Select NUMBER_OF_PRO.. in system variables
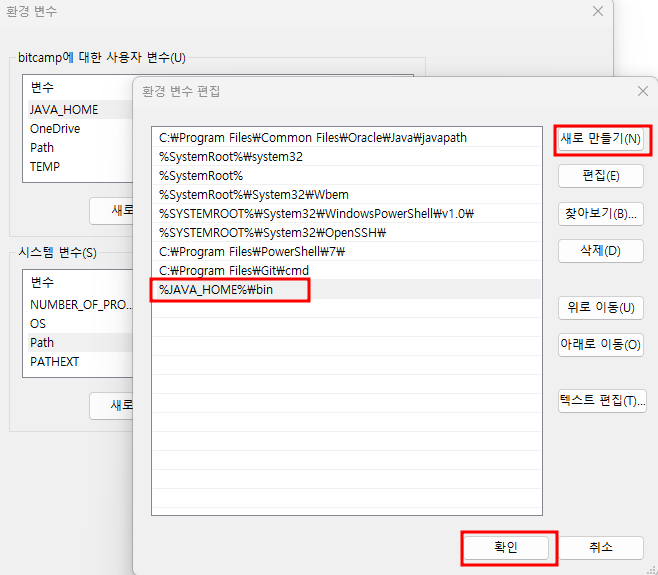This screenshot has width=658, height=575. [x=80, y=305]
